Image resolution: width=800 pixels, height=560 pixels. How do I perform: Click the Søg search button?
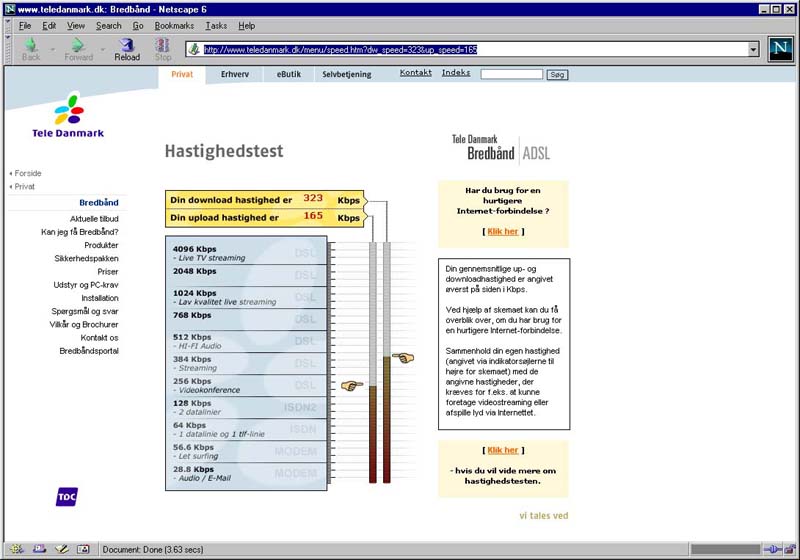coord(557,74)
